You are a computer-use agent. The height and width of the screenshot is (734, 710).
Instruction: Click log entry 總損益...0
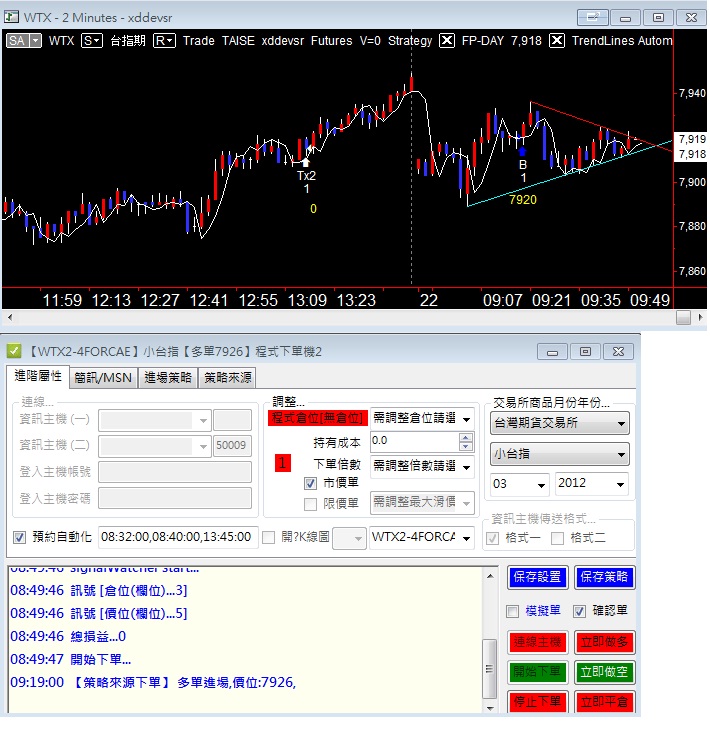click(68, 637)
